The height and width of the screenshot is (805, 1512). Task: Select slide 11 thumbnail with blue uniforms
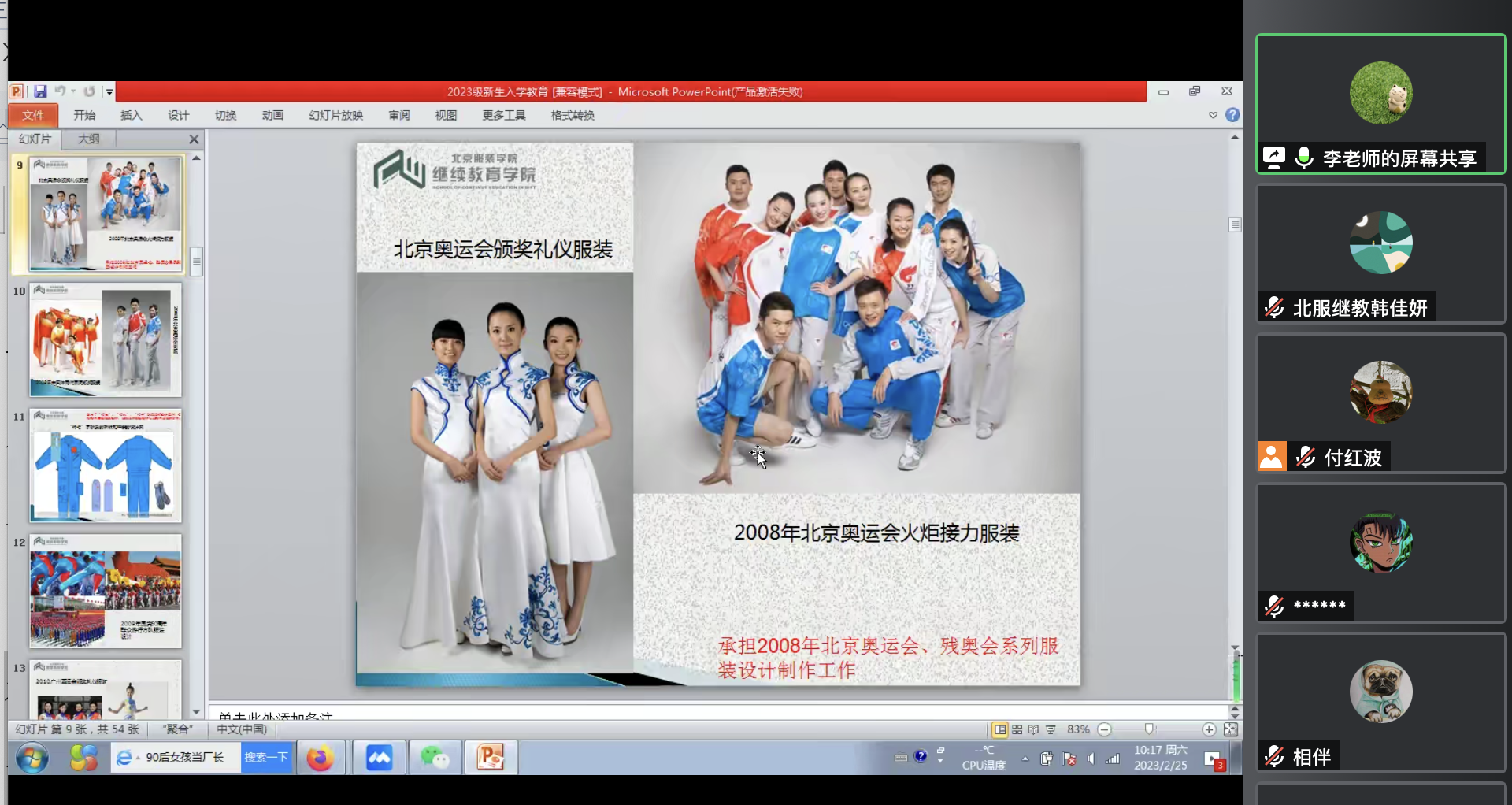[106, 466]
